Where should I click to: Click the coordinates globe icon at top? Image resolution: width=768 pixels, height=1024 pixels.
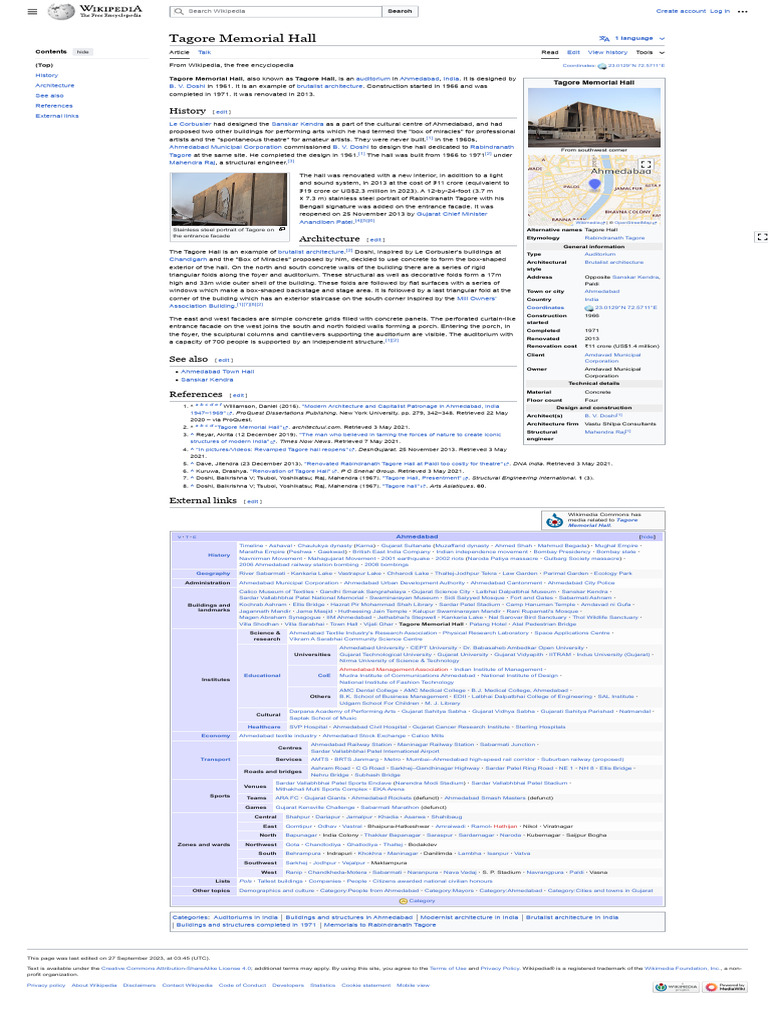602,66
